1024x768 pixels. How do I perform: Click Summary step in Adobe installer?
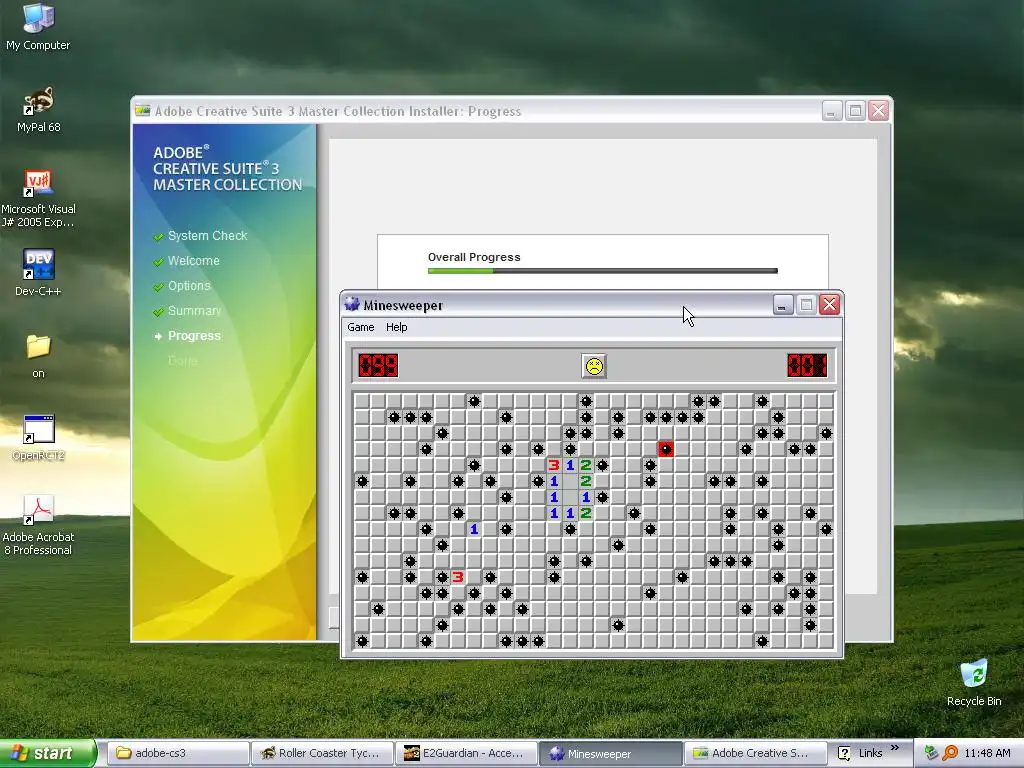(x=194, y=310)
